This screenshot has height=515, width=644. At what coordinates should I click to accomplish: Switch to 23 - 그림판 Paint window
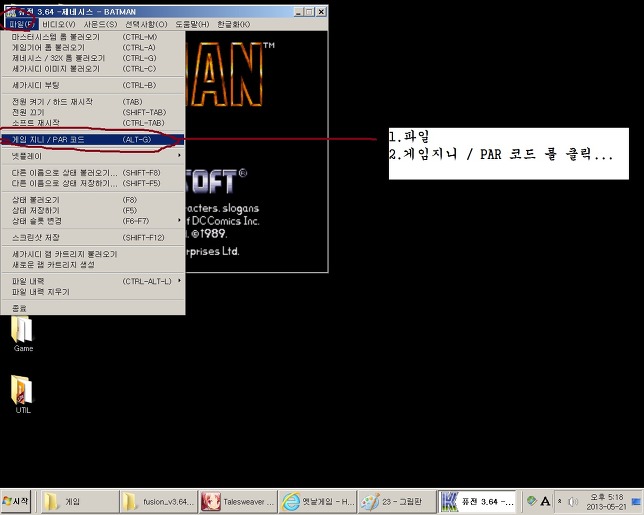(397, 501)
